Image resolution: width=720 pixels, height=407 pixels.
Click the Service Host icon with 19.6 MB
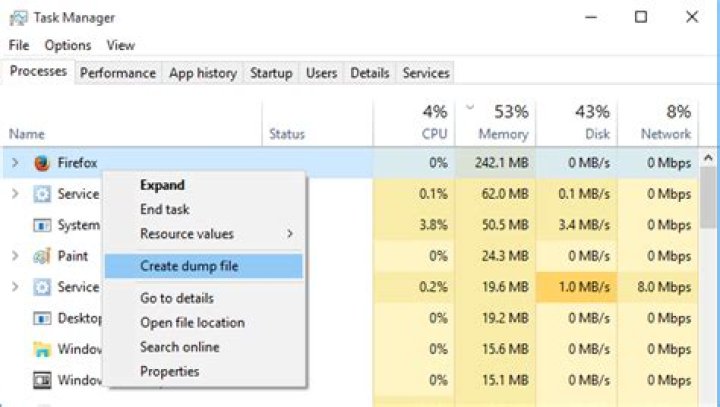coord(42,287)
